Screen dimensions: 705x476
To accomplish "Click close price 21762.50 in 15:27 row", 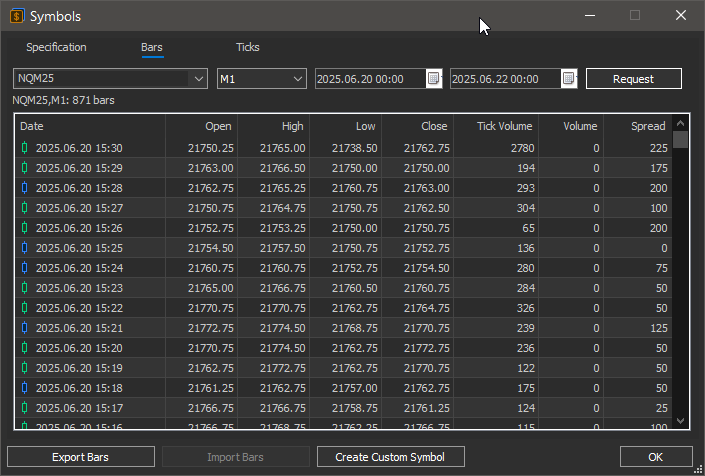I will point(427,208).
